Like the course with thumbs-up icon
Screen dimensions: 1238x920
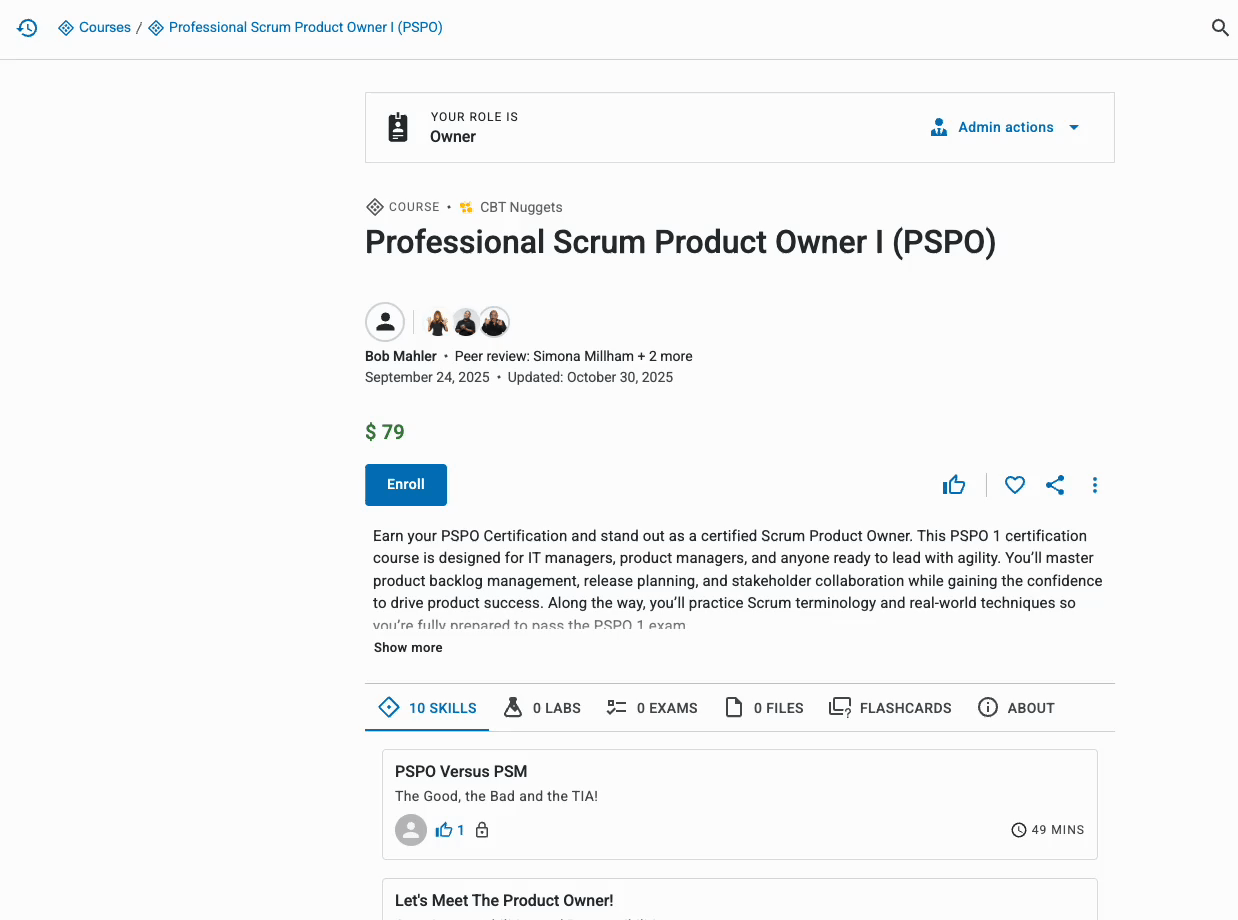click(x=954, y=485)
